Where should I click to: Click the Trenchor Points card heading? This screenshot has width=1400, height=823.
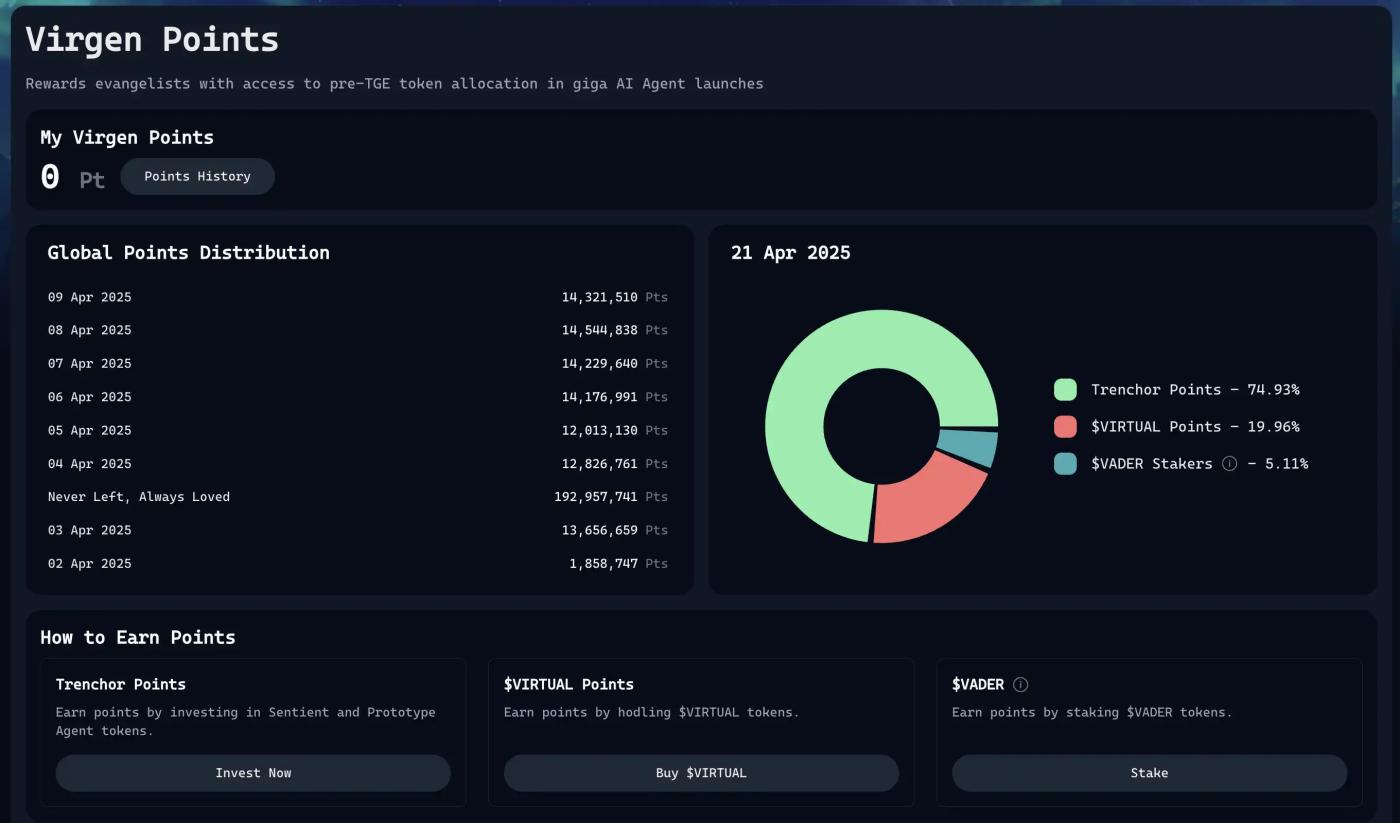121,685
